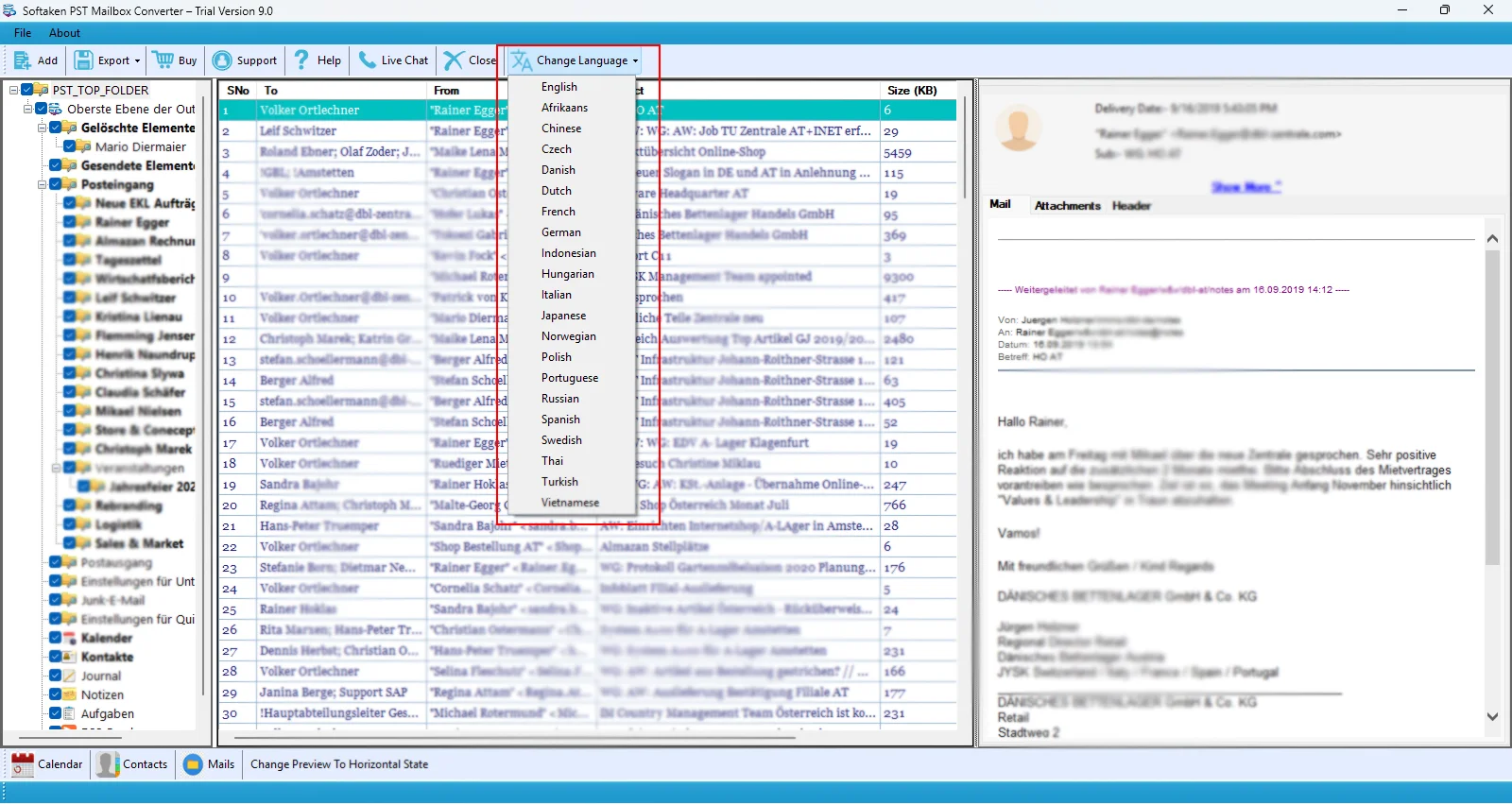Image resolution: width=1512 pixels, height=805 pixels.
Task: Click the Buy shopping cart icon
Action: (x=163, y=60)
